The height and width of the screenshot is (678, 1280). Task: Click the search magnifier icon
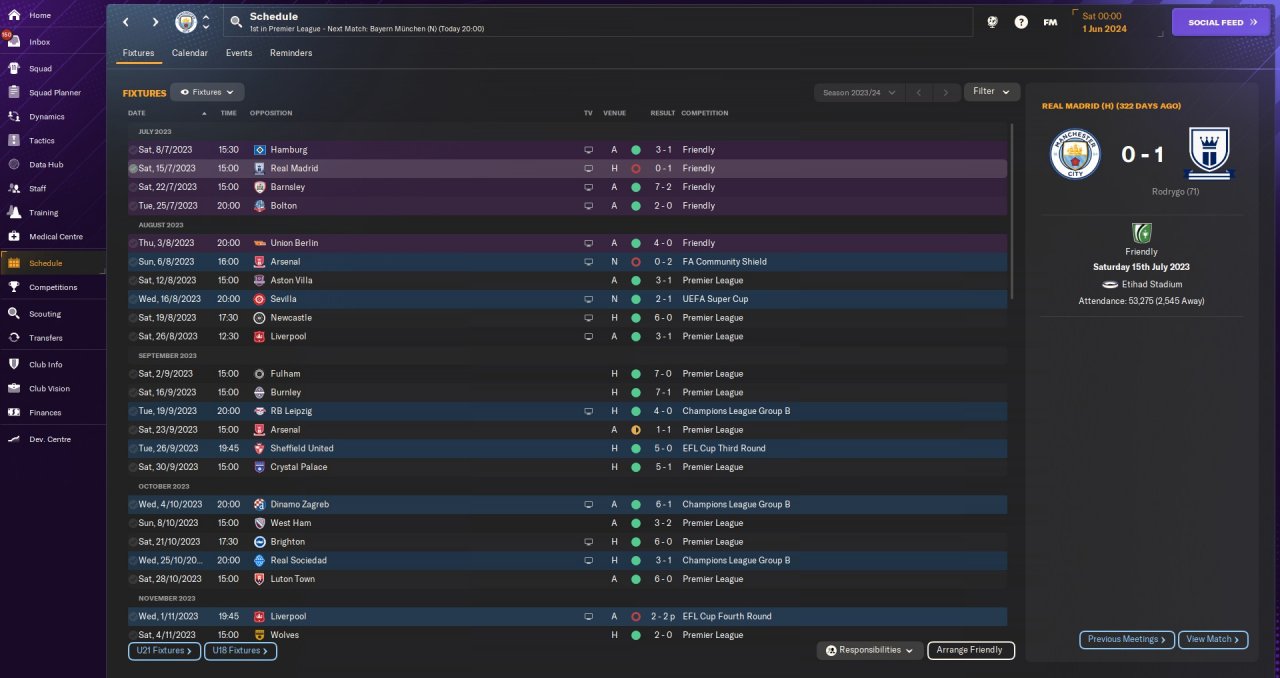(x=235, y=22)
